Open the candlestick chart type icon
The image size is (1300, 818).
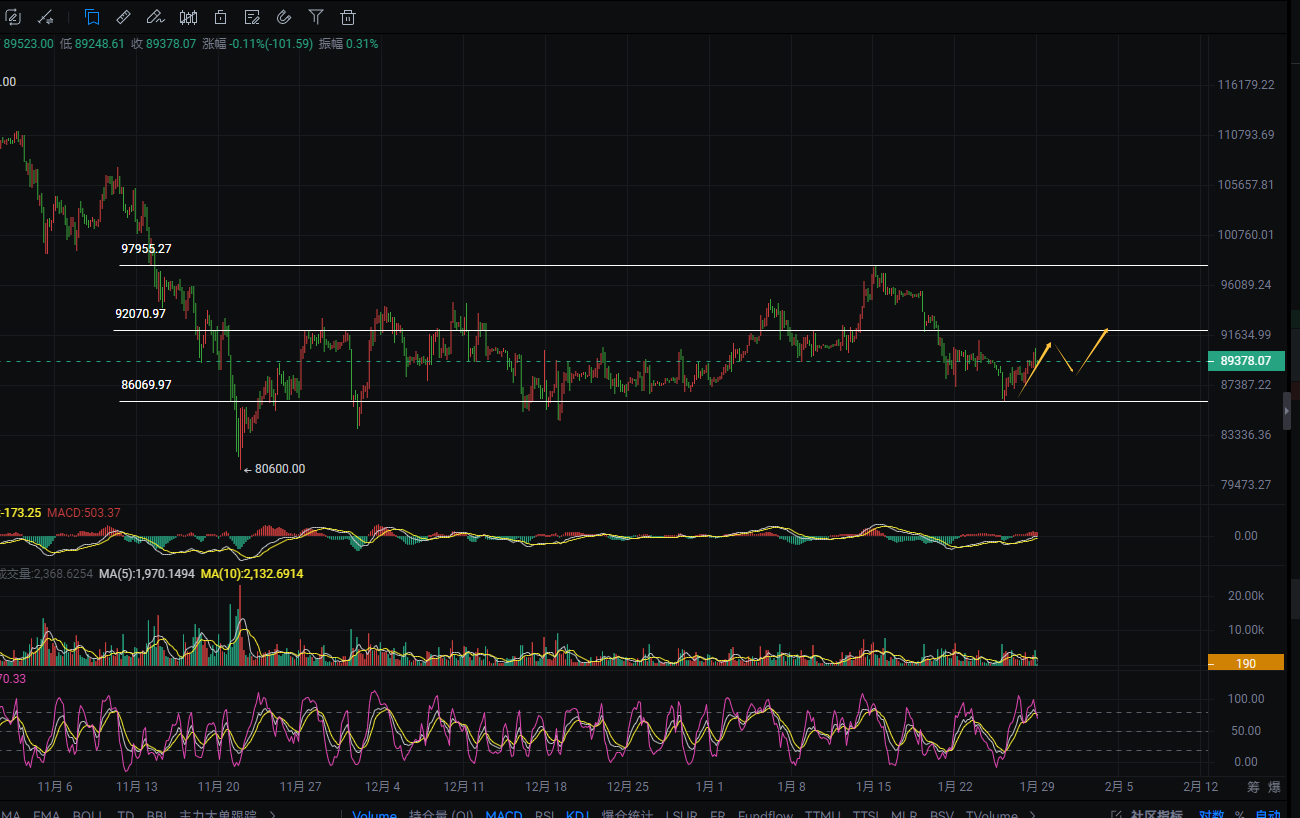click(x=188, y=17)
